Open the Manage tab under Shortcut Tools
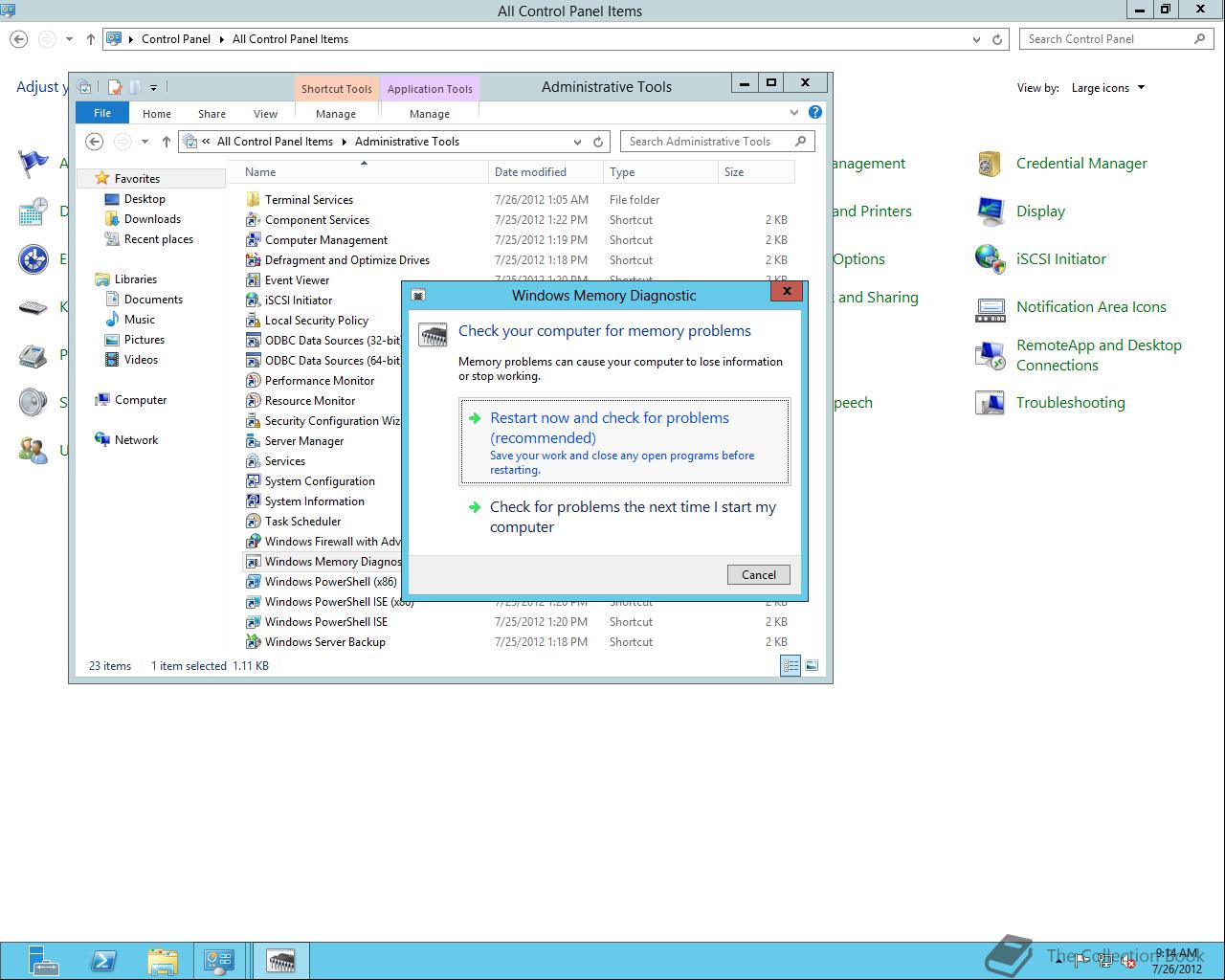 click(x=336, y=113)
